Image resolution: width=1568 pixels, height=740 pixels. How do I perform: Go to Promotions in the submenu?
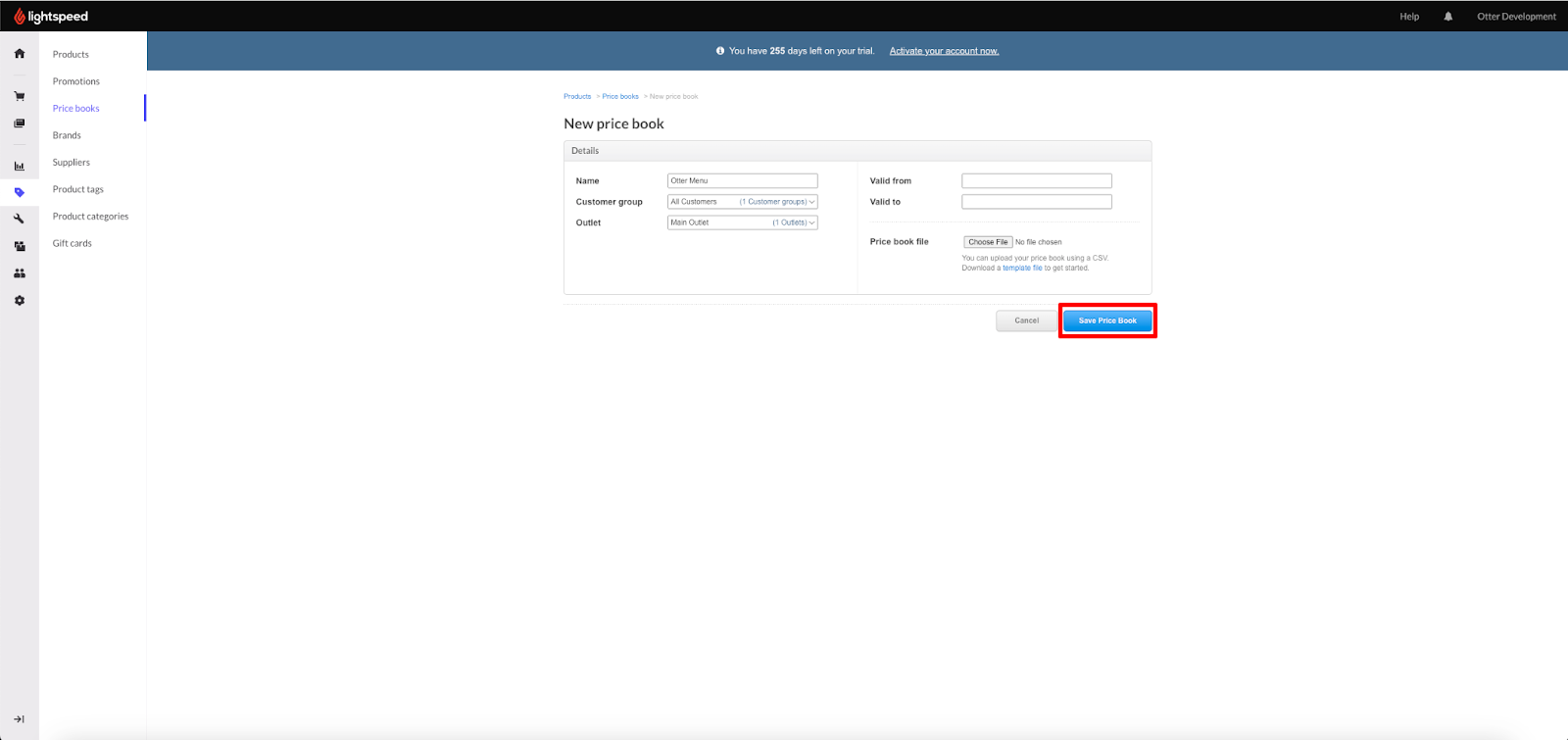76,81
